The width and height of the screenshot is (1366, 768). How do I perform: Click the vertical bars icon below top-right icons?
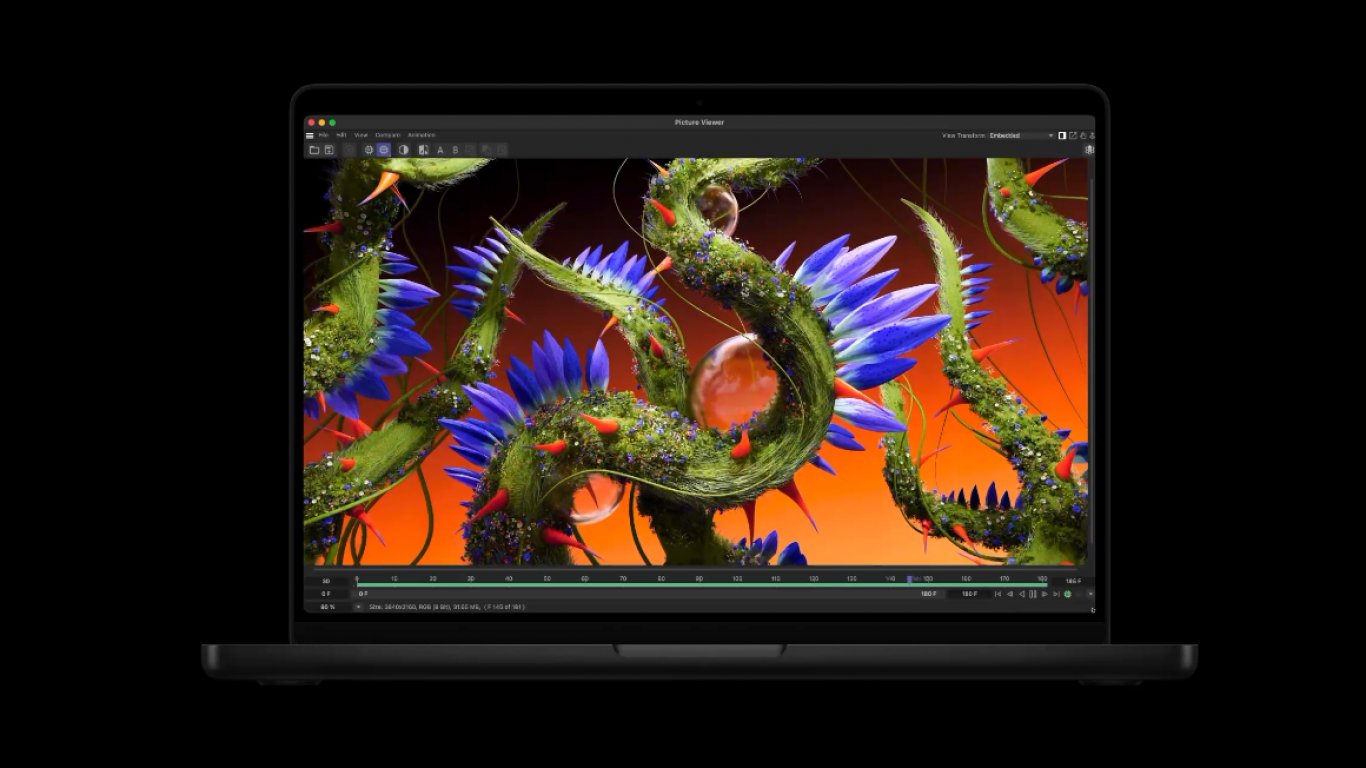tap(1090, 149)
